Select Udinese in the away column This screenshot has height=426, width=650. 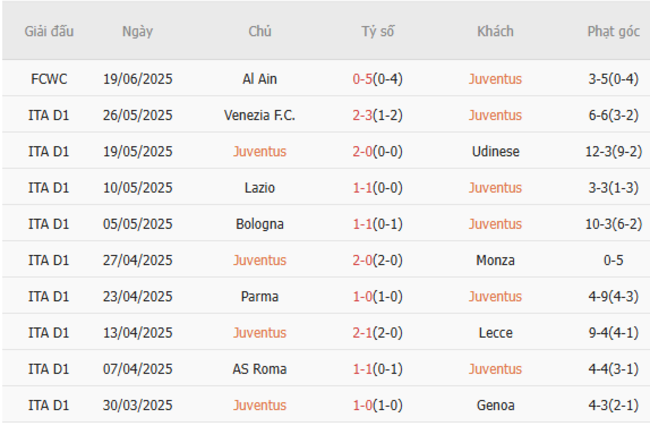(x=495, y=151)
